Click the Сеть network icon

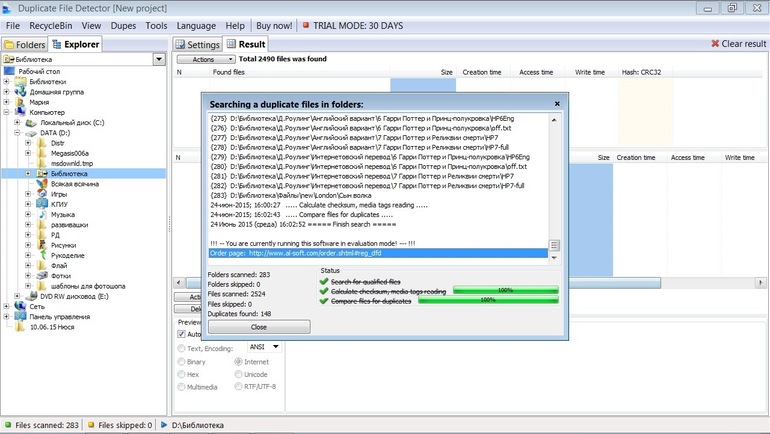pyautogui.click(x=20, y=306)
